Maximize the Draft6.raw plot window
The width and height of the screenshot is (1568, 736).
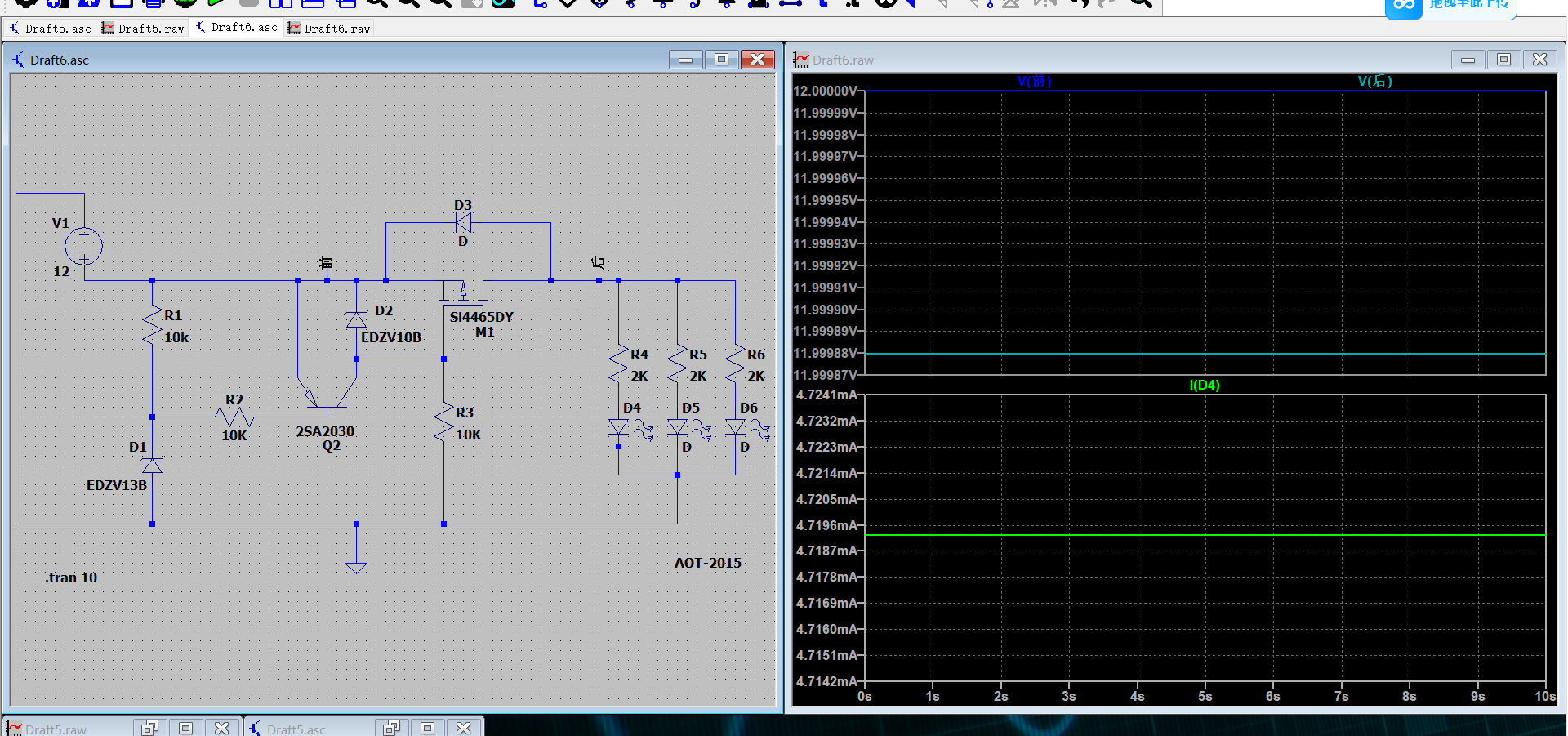pos(1503,60)
